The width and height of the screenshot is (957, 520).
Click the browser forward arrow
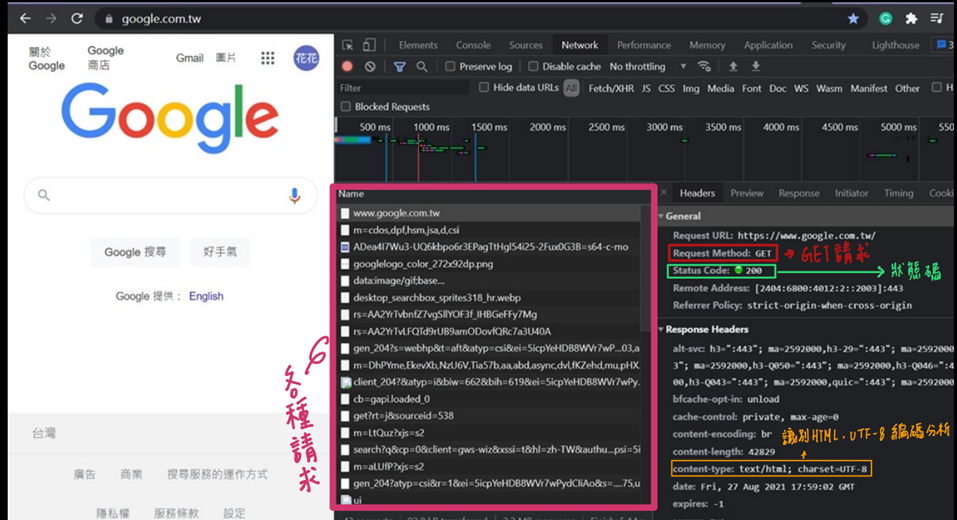(51, 19)
